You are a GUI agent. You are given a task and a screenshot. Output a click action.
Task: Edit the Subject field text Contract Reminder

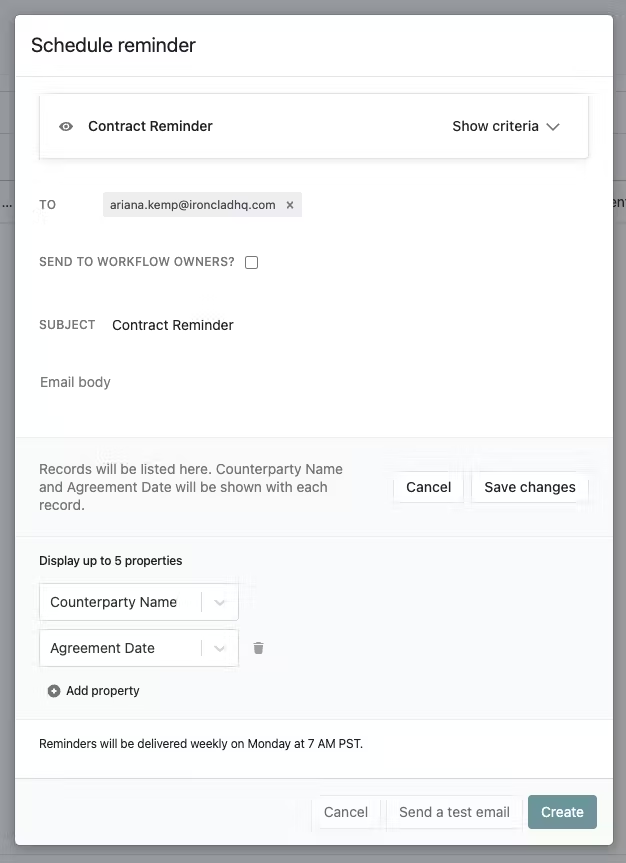tap(173, 325)
